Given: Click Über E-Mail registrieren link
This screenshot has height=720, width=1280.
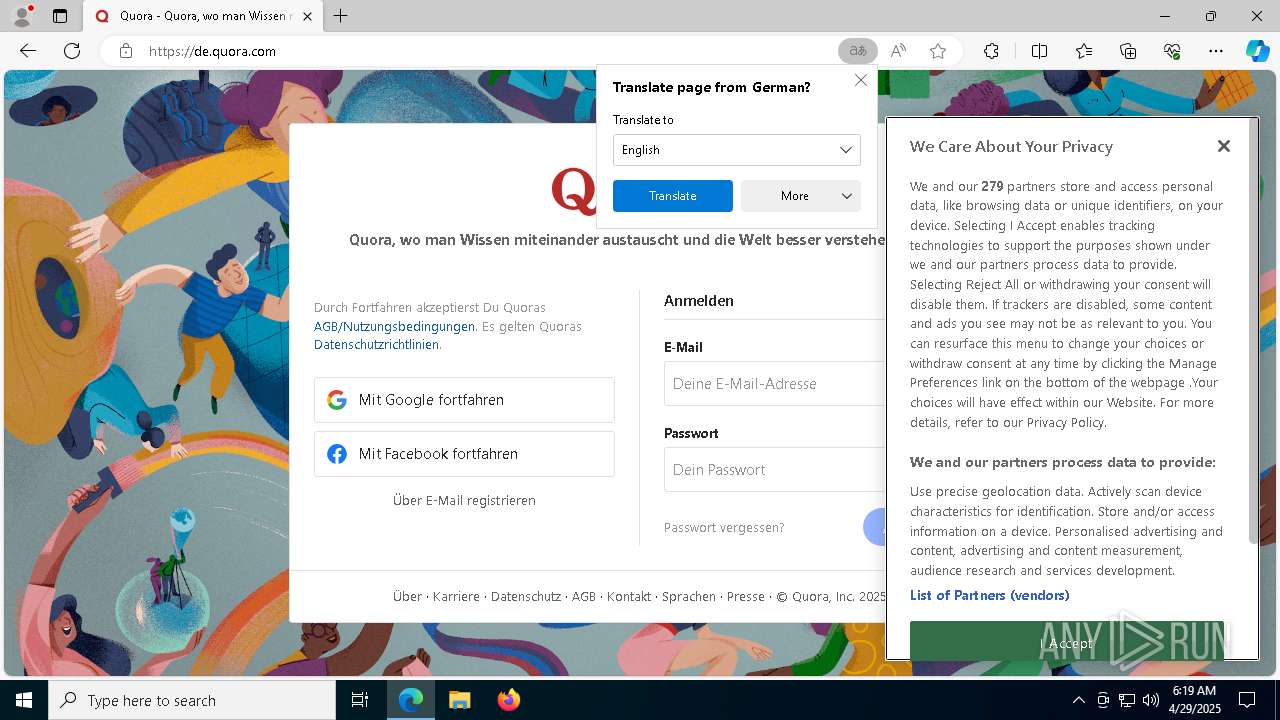Looking at the screenshot, I should tap(464, 500).
